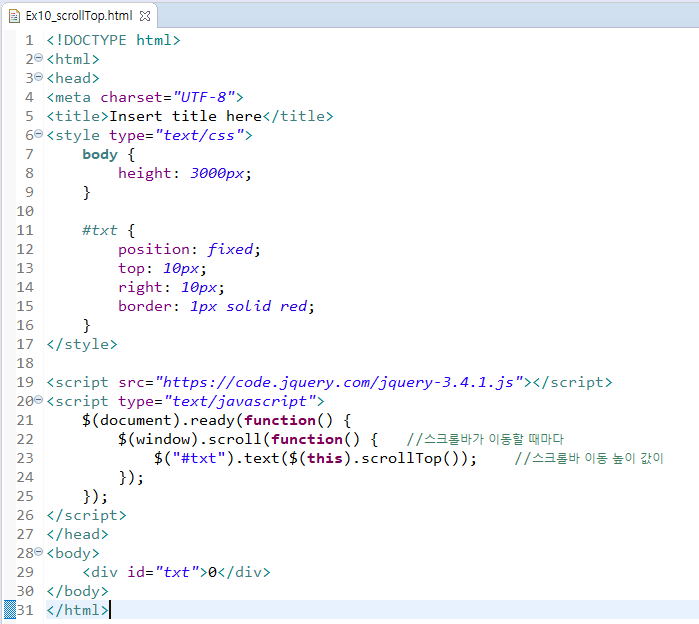Click the Korean comment on line 22
This screenshot has width=699, height=624.
[x=485, y=439]
